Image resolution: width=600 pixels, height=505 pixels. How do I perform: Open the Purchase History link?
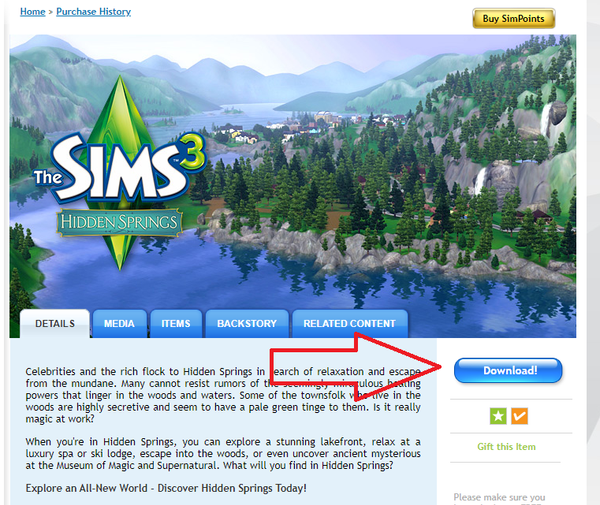93,12
